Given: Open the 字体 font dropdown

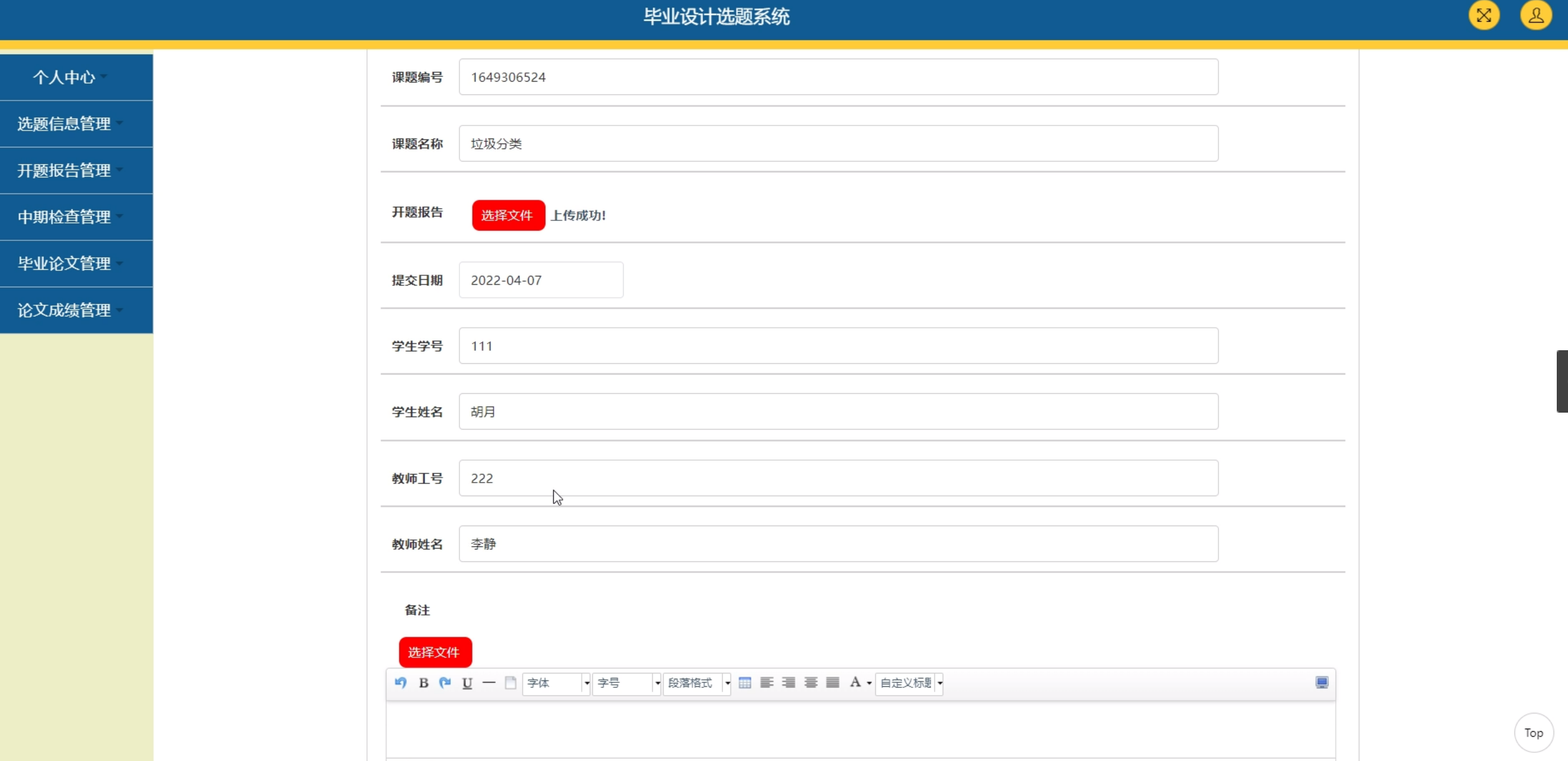Looking at the screenshot, I should 556,683.
